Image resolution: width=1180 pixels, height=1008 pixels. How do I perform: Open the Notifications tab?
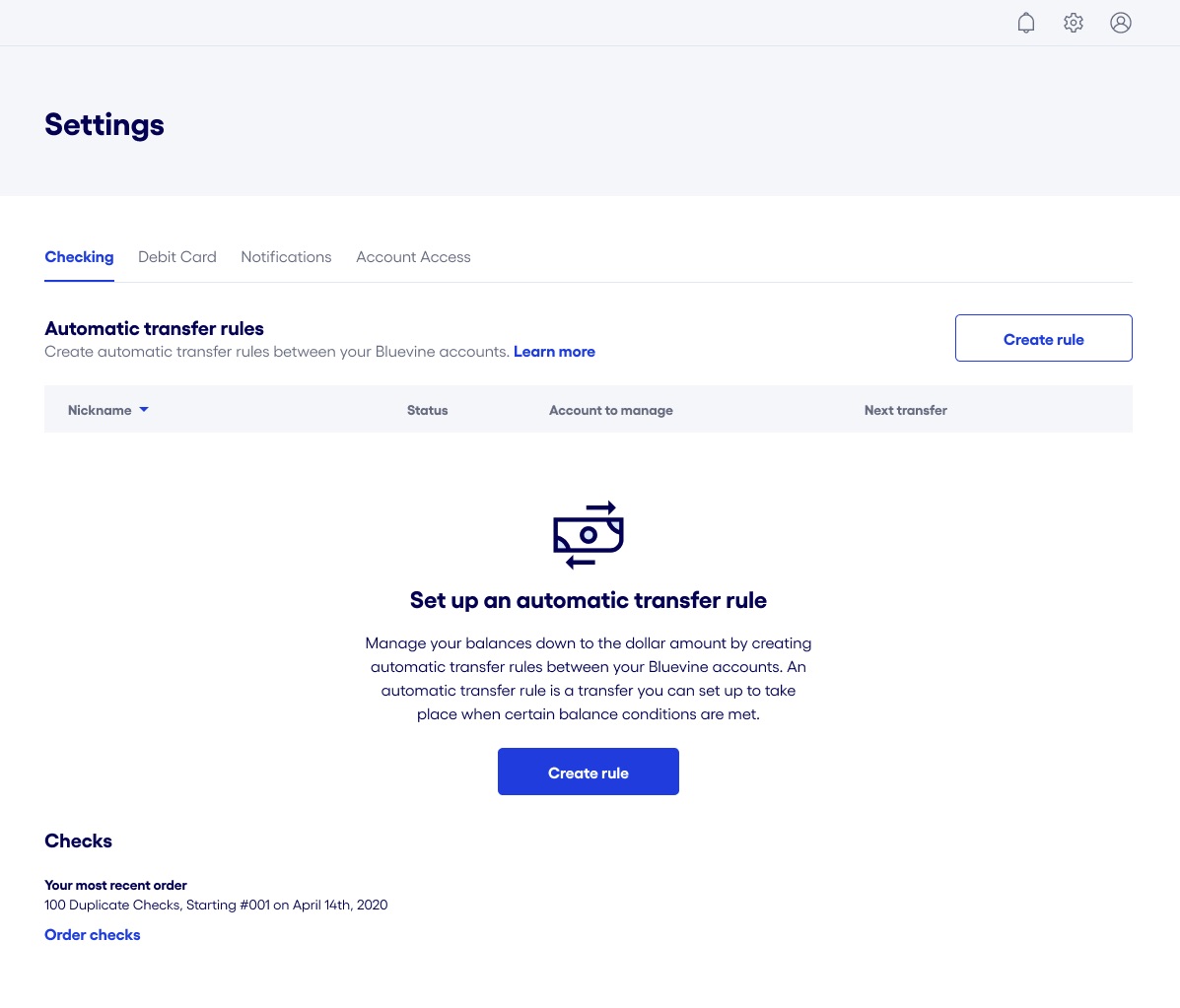click(x=286, y=257)
